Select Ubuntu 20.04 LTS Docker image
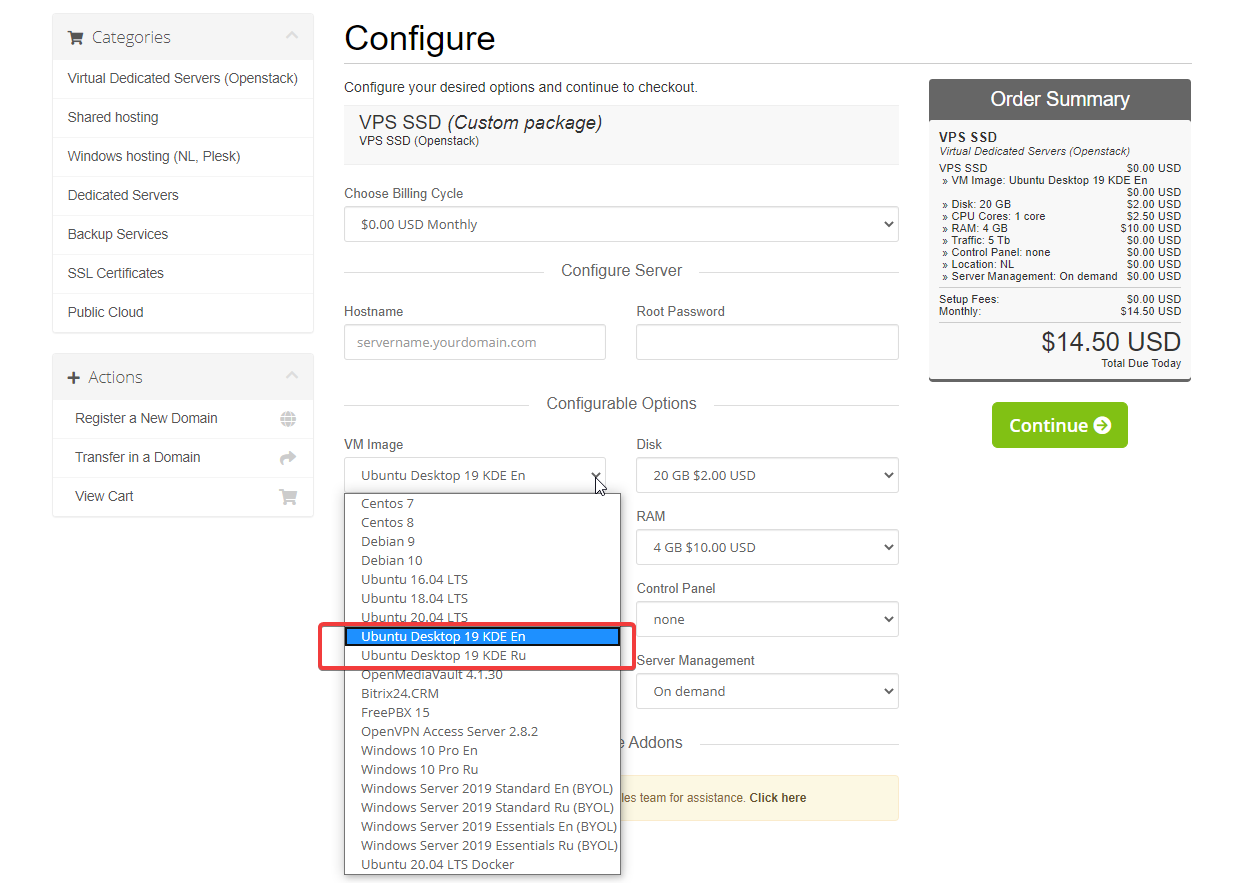The height and width of the screenshot is (883, 1251). [x=437, y=864]
